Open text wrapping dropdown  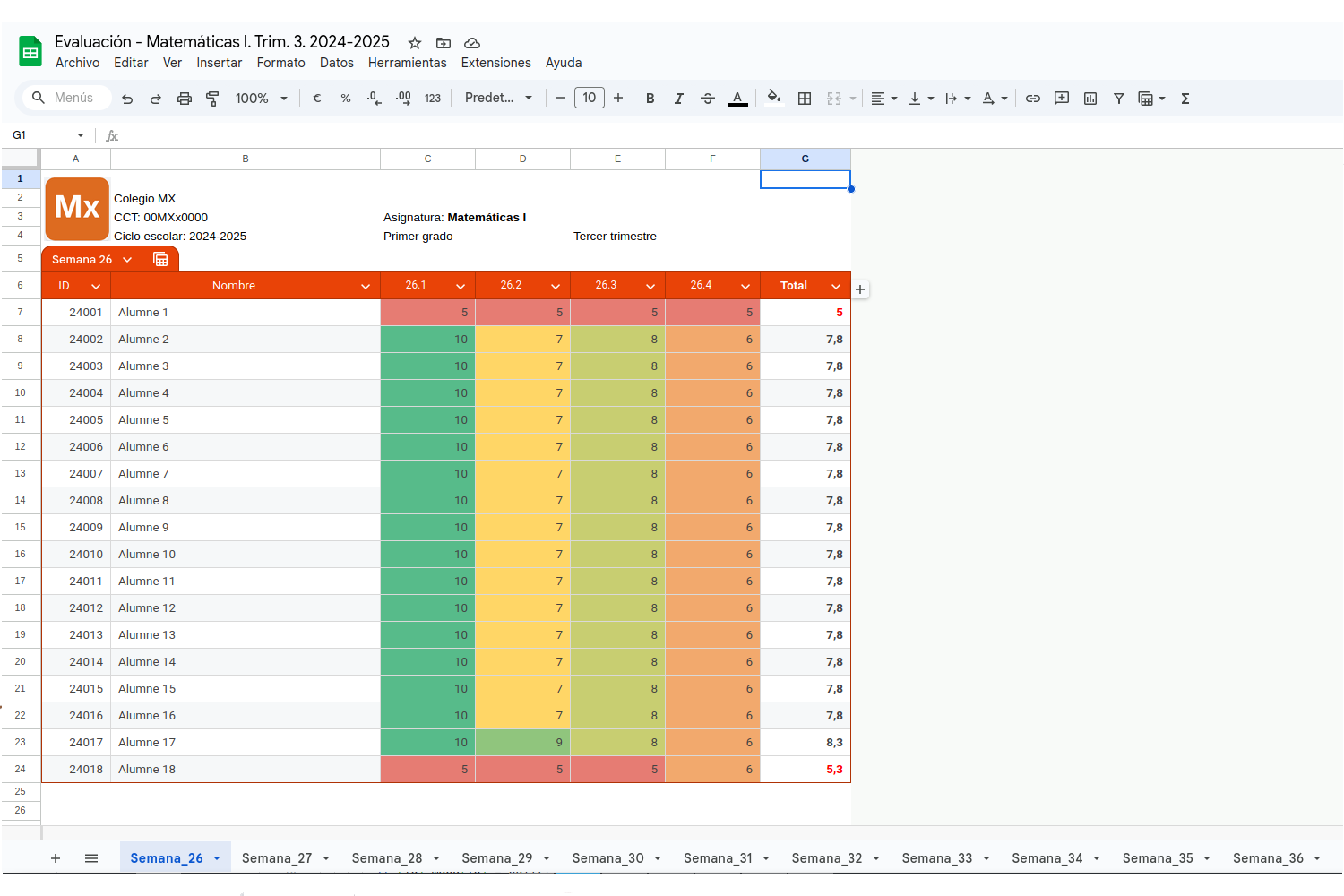[958, 99]
